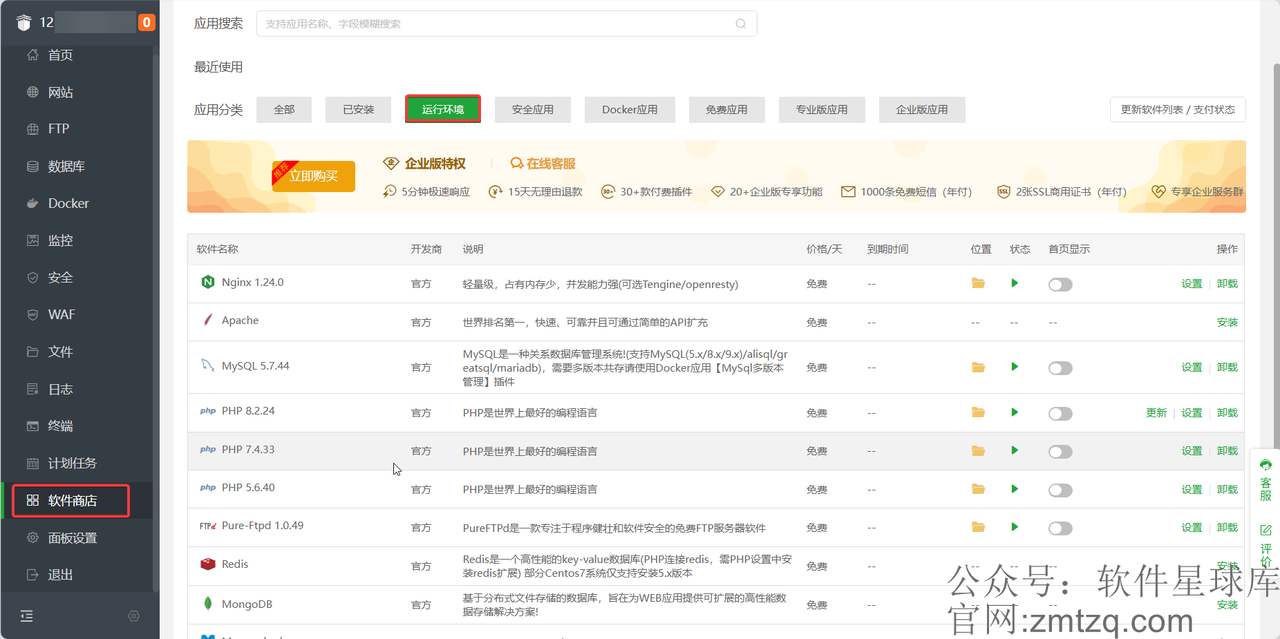This screenshot has width=1280, height=639.
Task: Select the 免费应用 category tab
Action: click(x=727, y=110)
